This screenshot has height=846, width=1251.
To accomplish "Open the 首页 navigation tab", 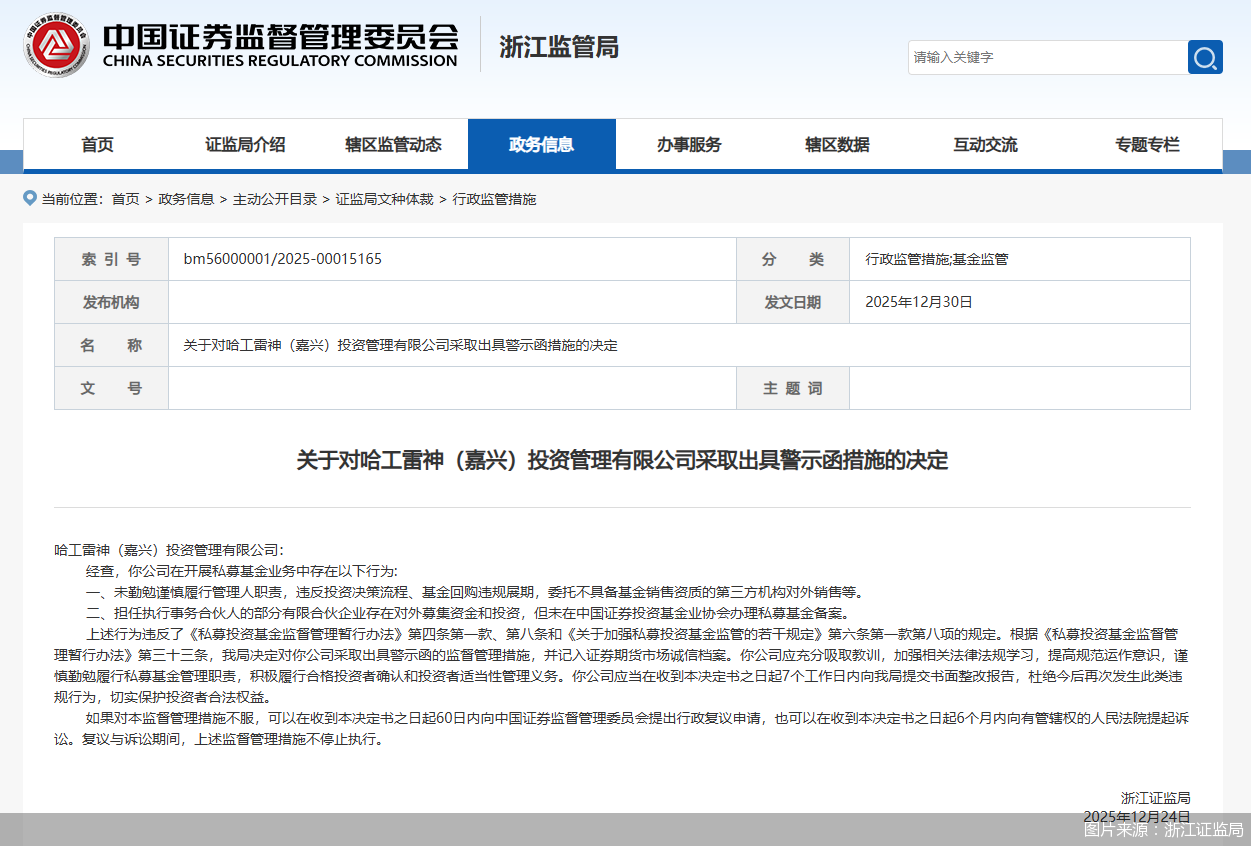I will coord(96,144).
